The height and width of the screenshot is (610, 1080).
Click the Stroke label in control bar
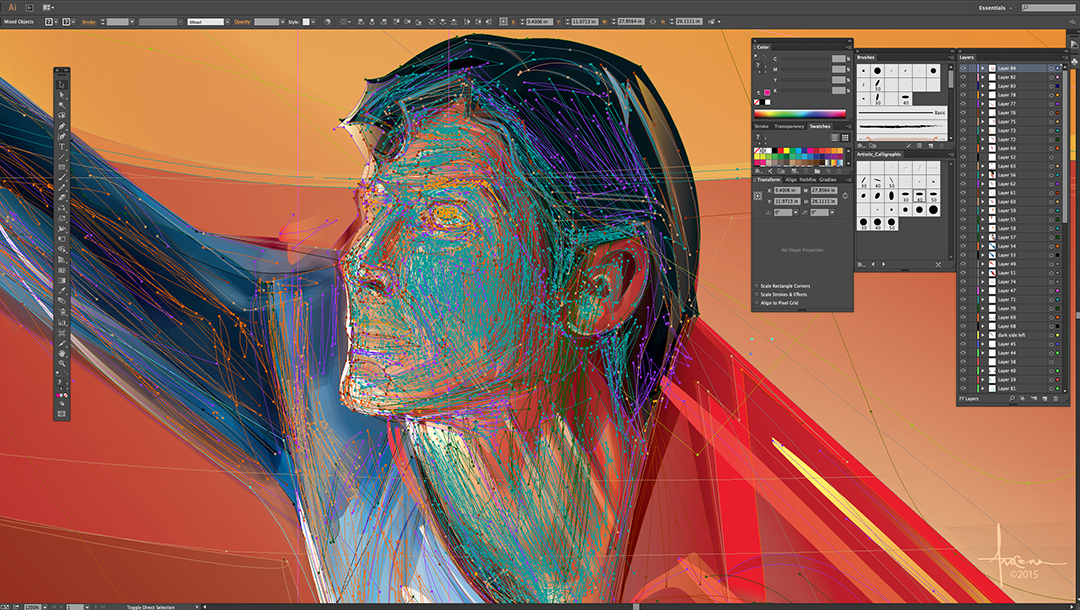pyautogui.click(x=89, y=22)
